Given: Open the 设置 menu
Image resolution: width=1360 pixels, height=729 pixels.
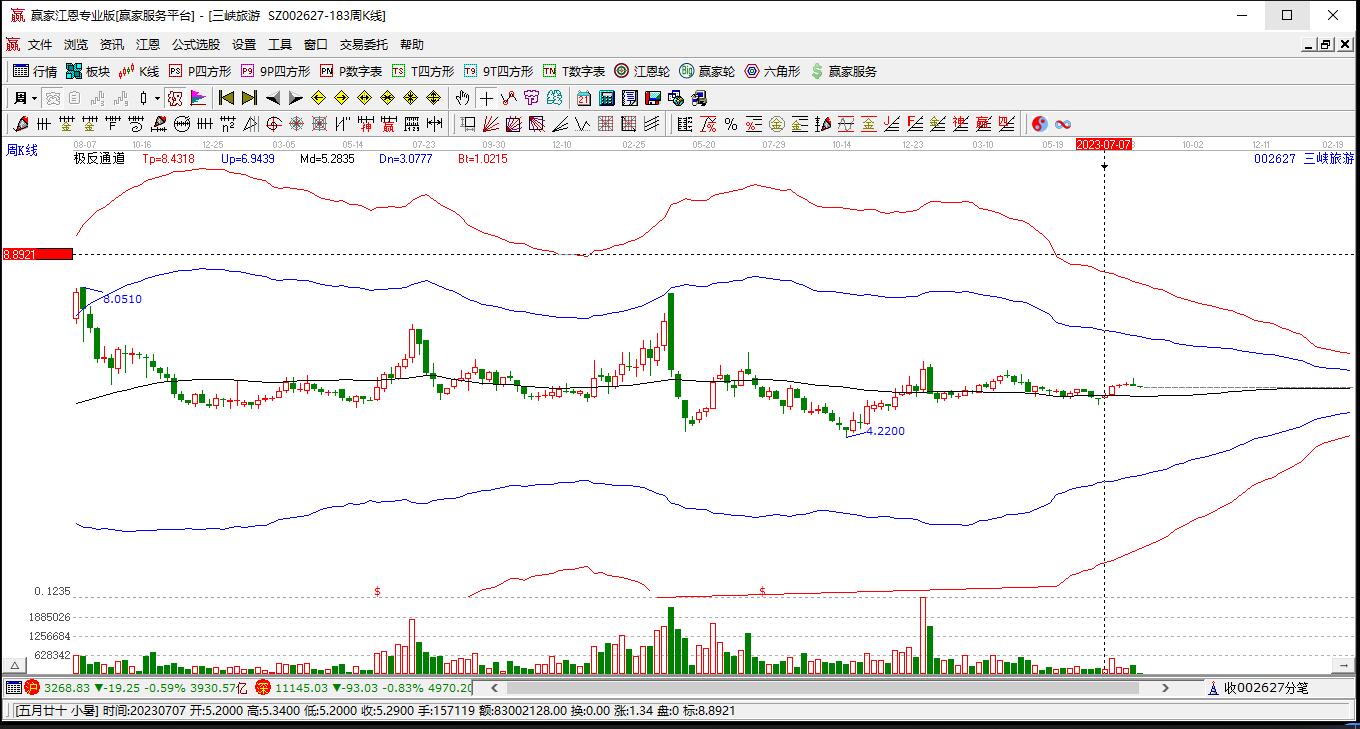Looking at the screenshot, I should (244, 45).
